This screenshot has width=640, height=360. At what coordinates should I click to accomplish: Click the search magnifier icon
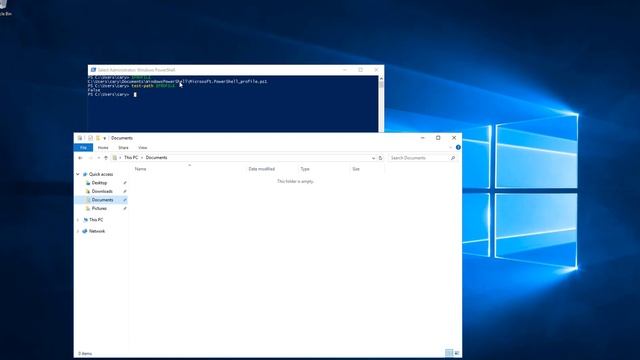[x=453, y=158]
